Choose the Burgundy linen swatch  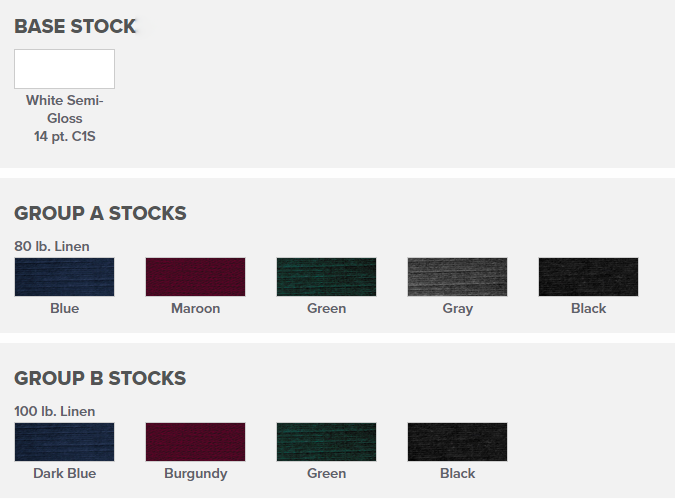[x=195, y=442]
